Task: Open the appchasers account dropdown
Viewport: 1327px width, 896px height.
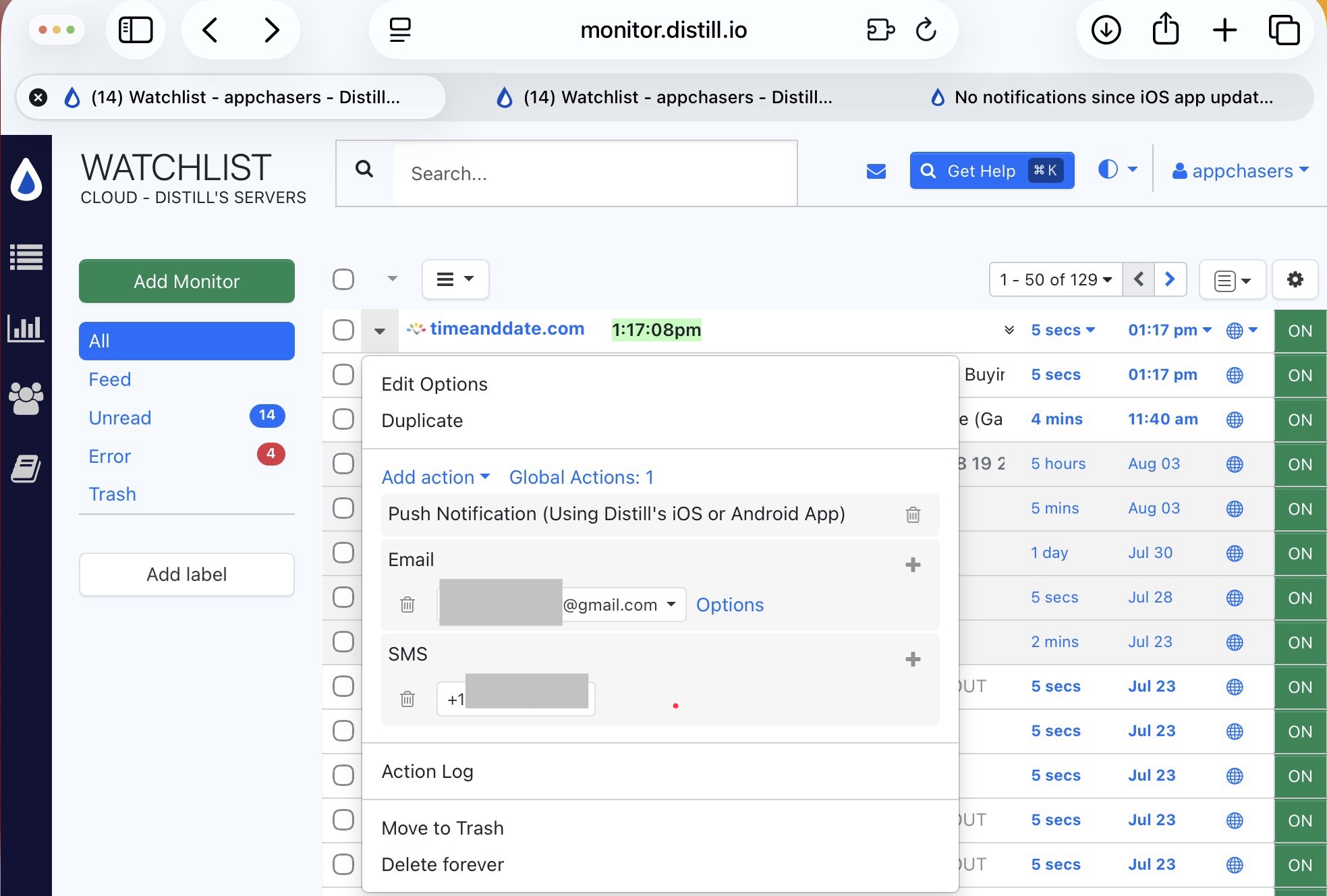Action: [x=1241, y=171]
